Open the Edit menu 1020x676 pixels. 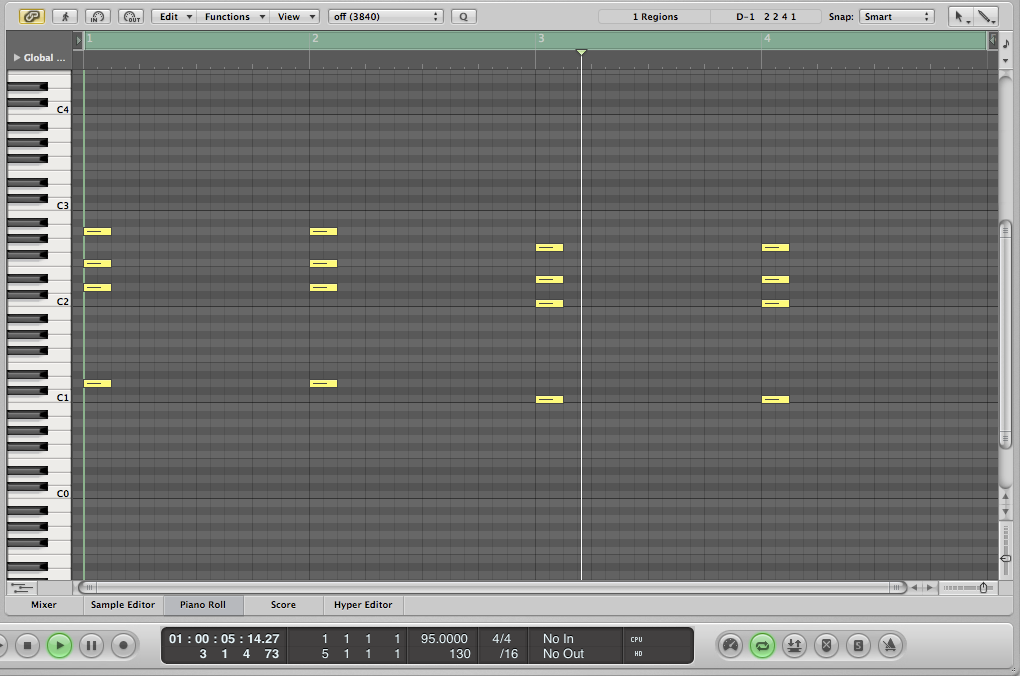coord(174,16)
